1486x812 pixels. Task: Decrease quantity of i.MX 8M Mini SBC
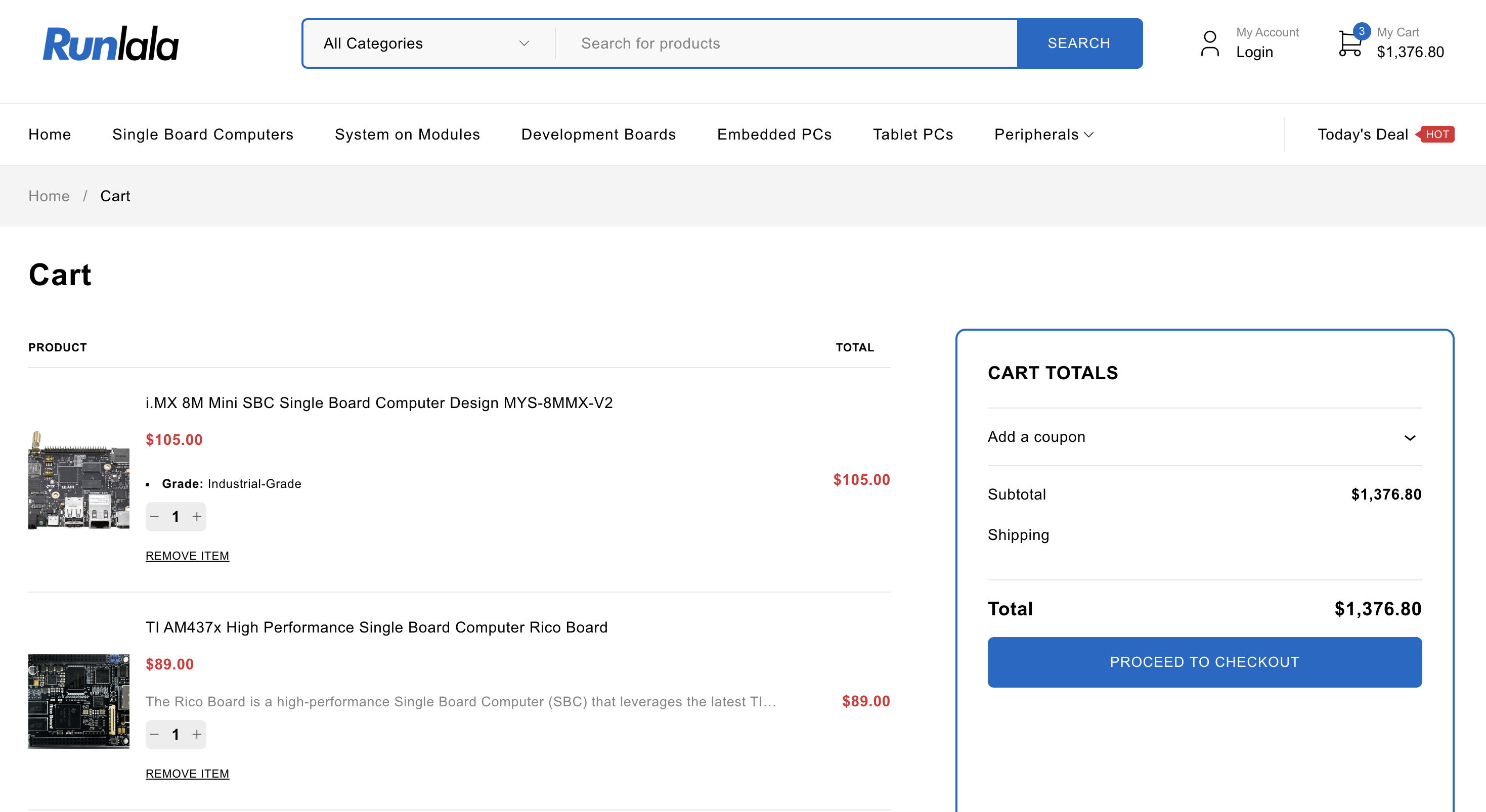click(155, 517)
